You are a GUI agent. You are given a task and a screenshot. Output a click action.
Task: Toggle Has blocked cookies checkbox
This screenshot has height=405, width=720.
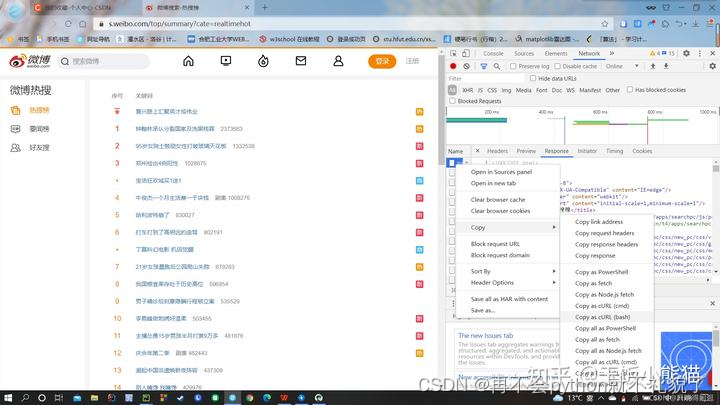coord(630,90)
